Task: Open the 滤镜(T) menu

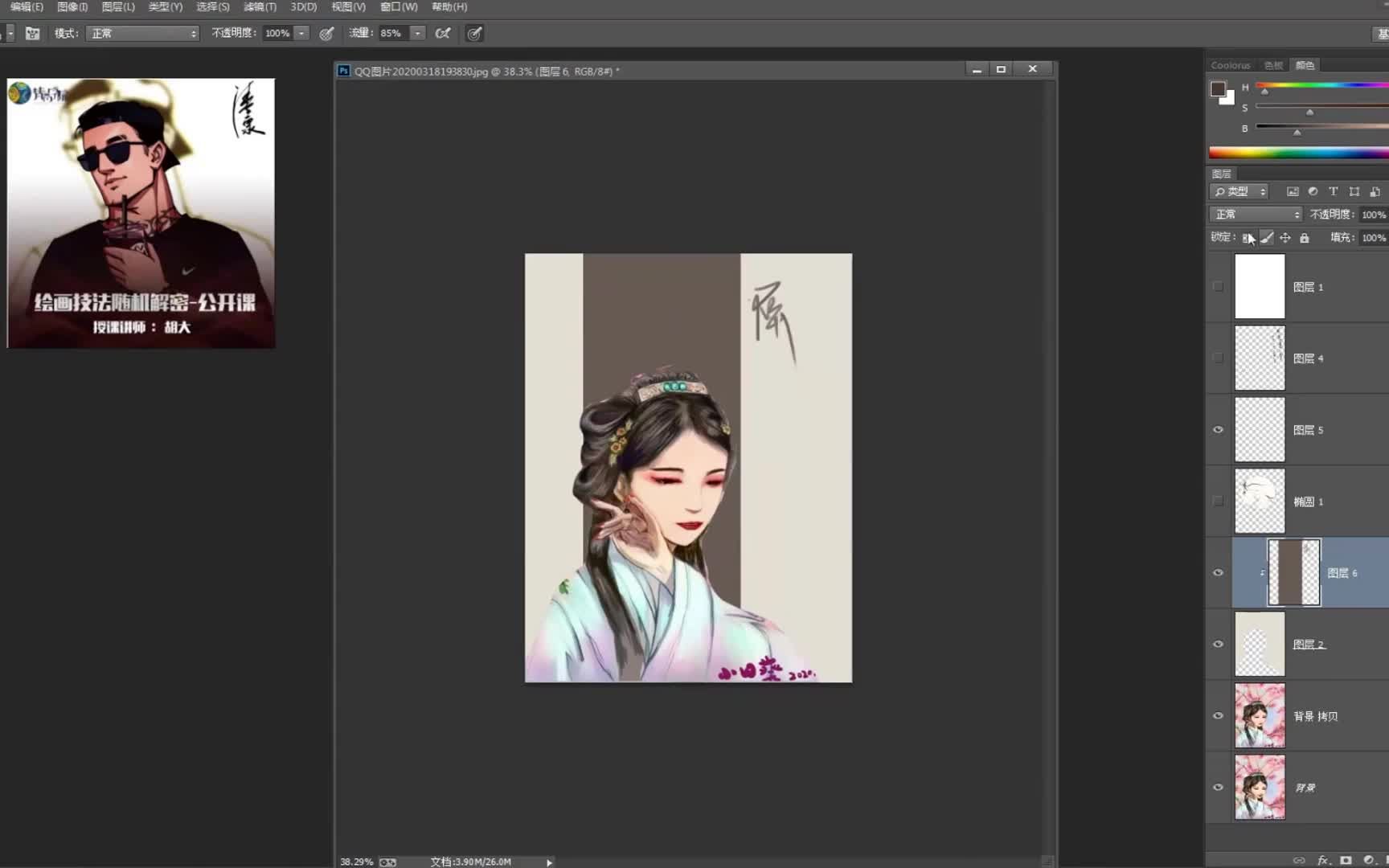Action: [x=260, y=7]
